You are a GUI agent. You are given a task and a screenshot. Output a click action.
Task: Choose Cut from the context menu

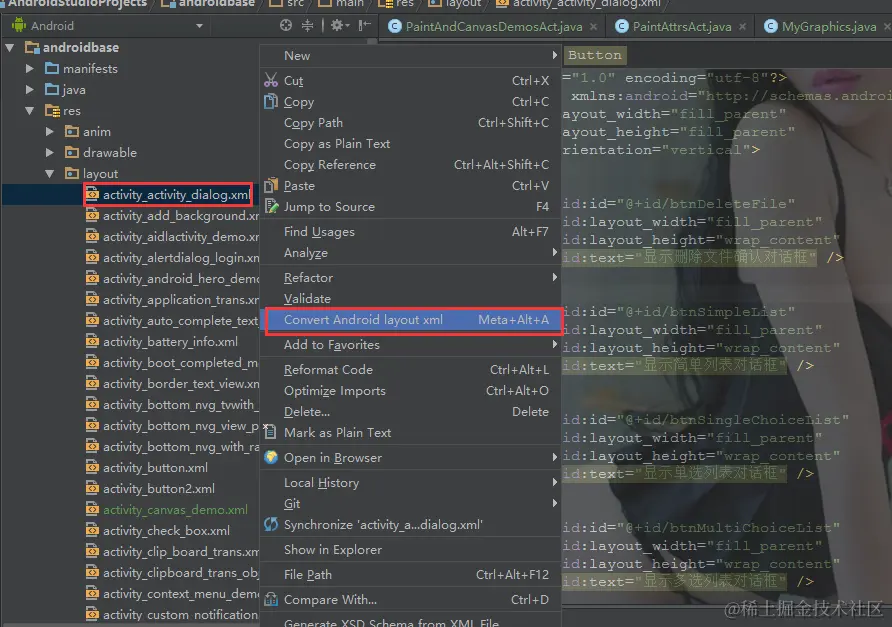(411, 81)
